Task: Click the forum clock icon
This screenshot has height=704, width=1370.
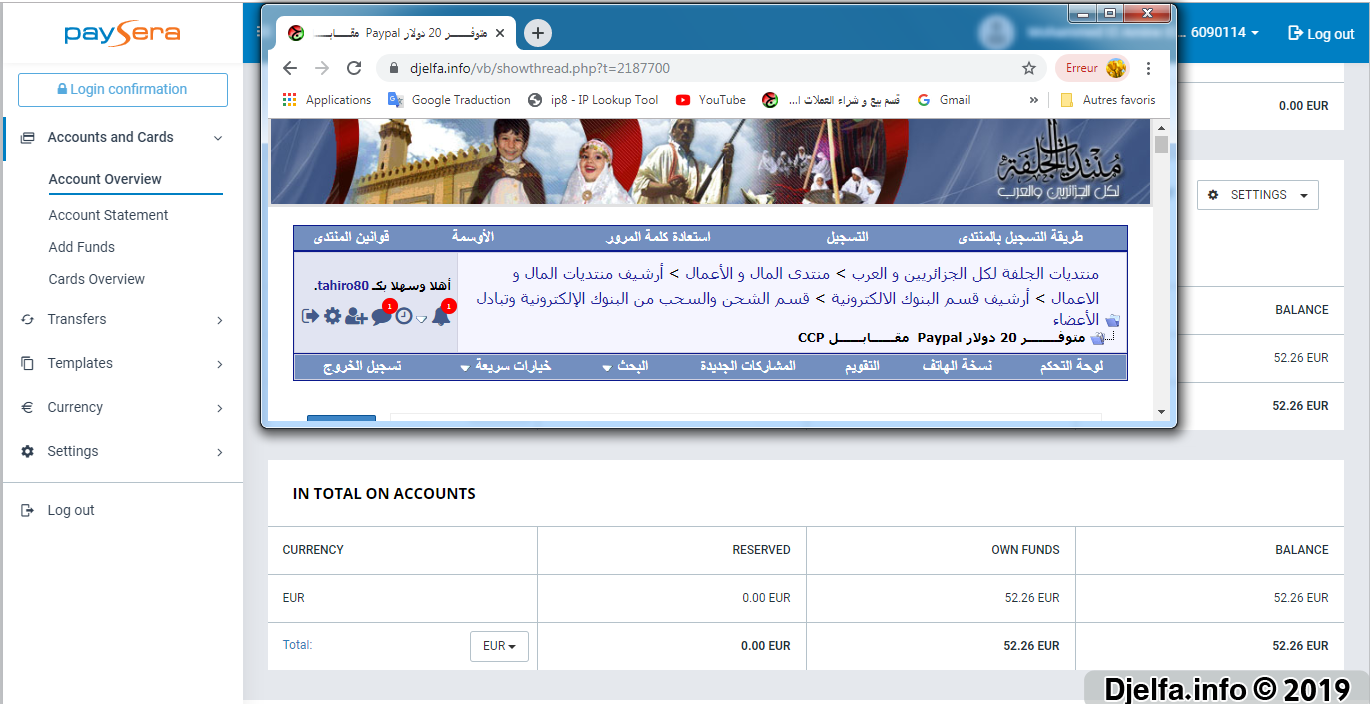Action: coord(404,316)
